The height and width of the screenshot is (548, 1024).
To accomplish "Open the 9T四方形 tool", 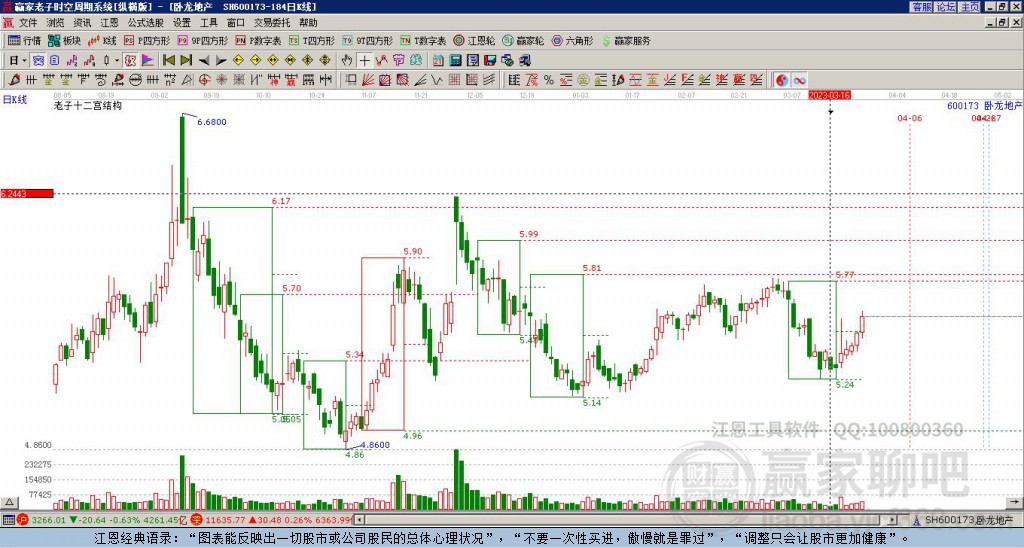I will 368,40.
